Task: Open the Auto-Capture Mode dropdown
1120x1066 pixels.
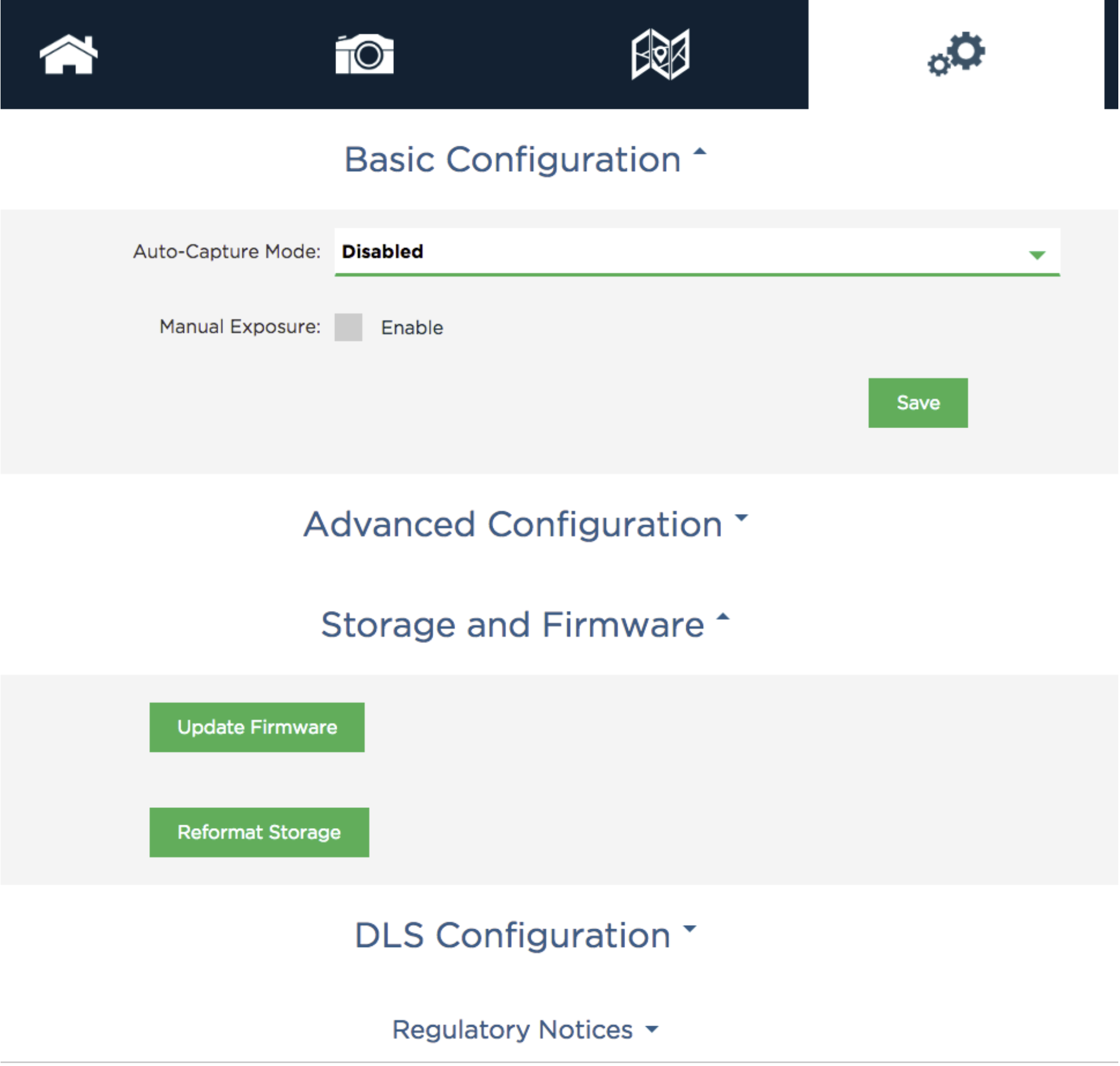Action: click(x=698, y=252)
